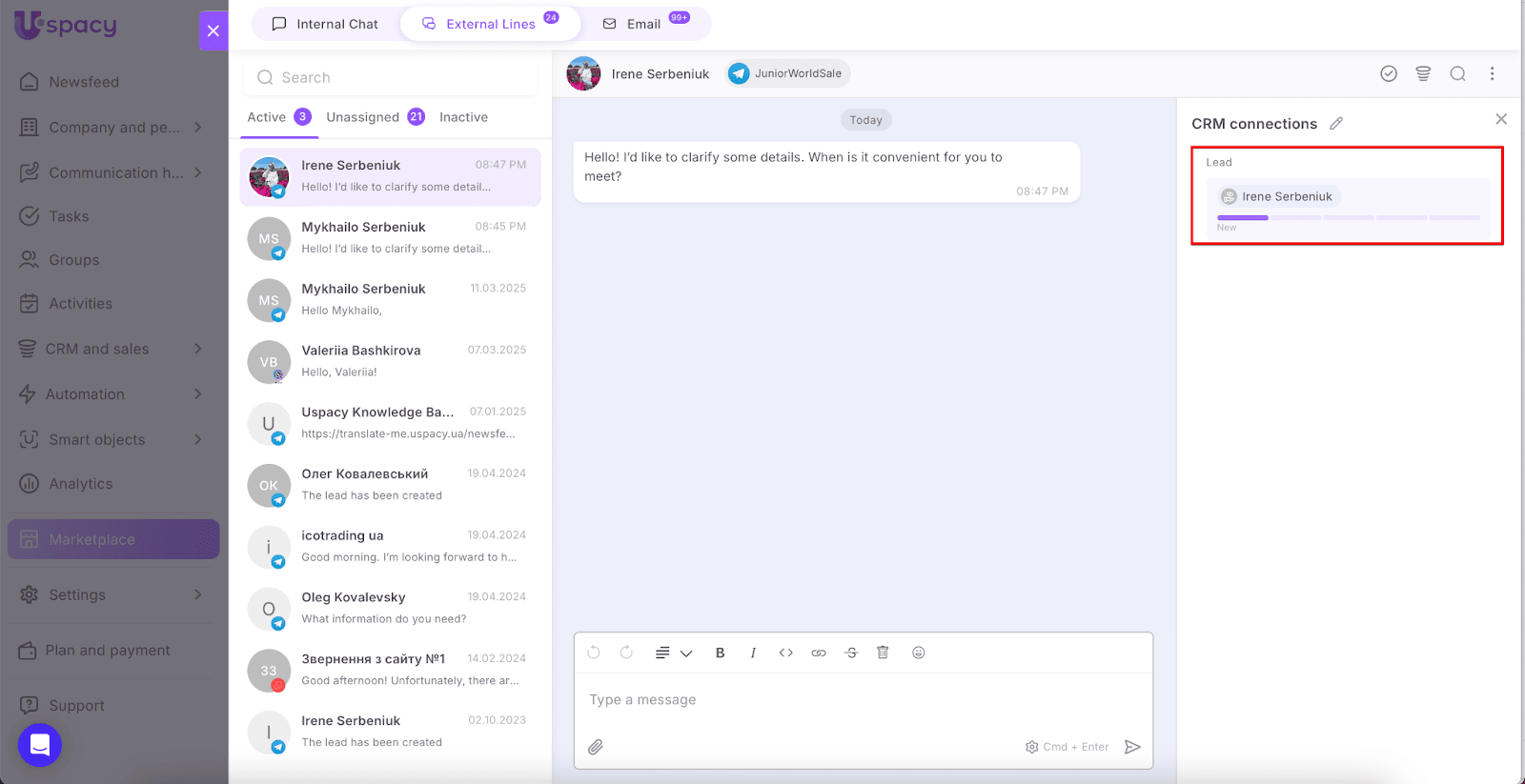The height and width of the screenshot is (784, 1525).
Task: Click the chat Search input field
Action: (x=391, y=77)
